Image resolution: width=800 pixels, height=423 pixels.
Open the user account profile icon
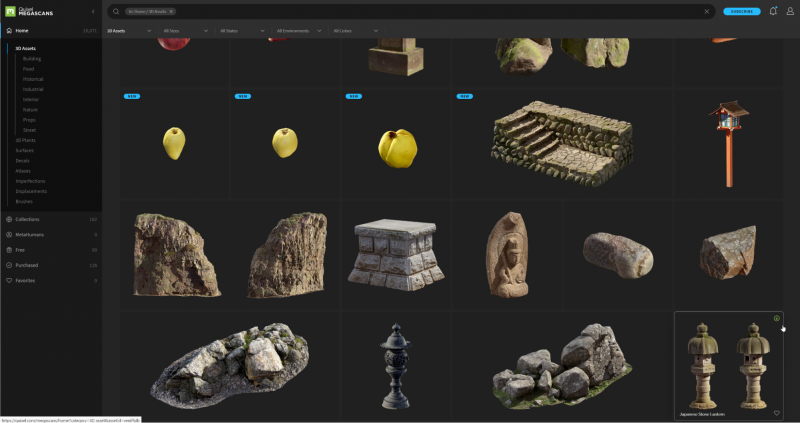pos(790,12)
